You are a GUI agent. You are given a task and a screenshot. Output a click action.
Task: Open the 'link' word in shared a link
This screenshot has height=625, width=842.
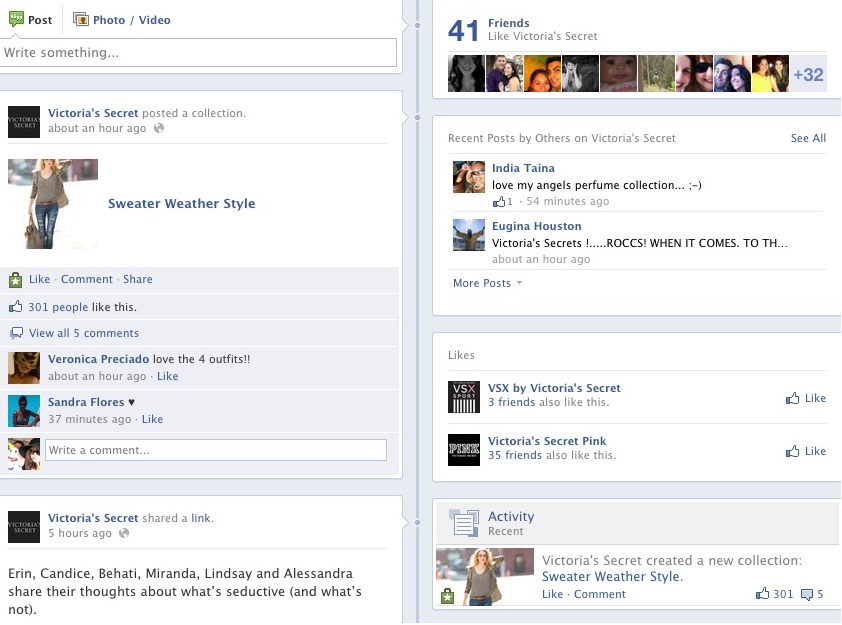[201, 518]
